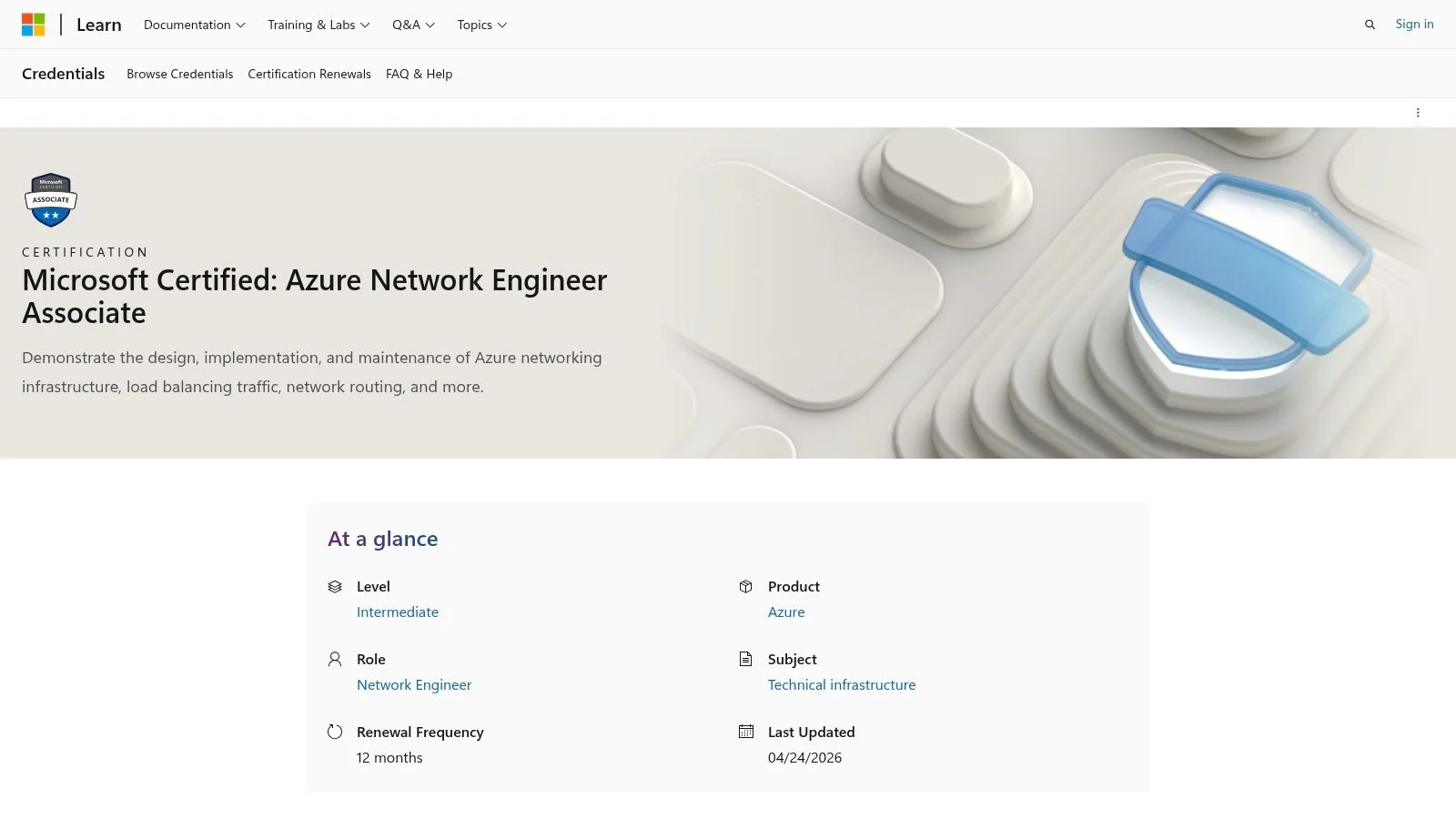This screenshot has width=1456, height=819.
Task: Click the Level layers icon
Action: (335, 587)
